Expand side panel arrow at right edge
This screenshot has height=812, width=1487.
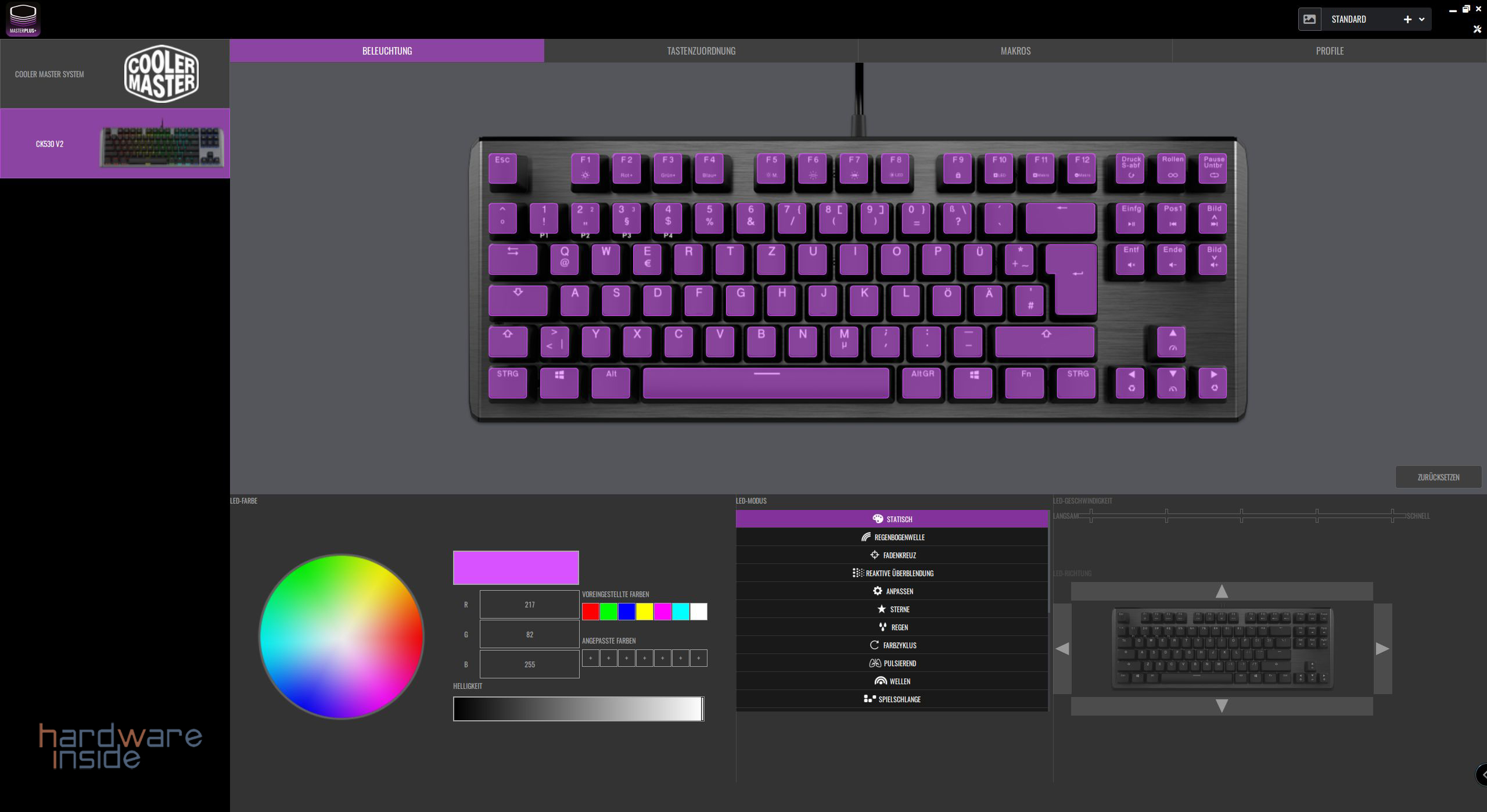1482,774
